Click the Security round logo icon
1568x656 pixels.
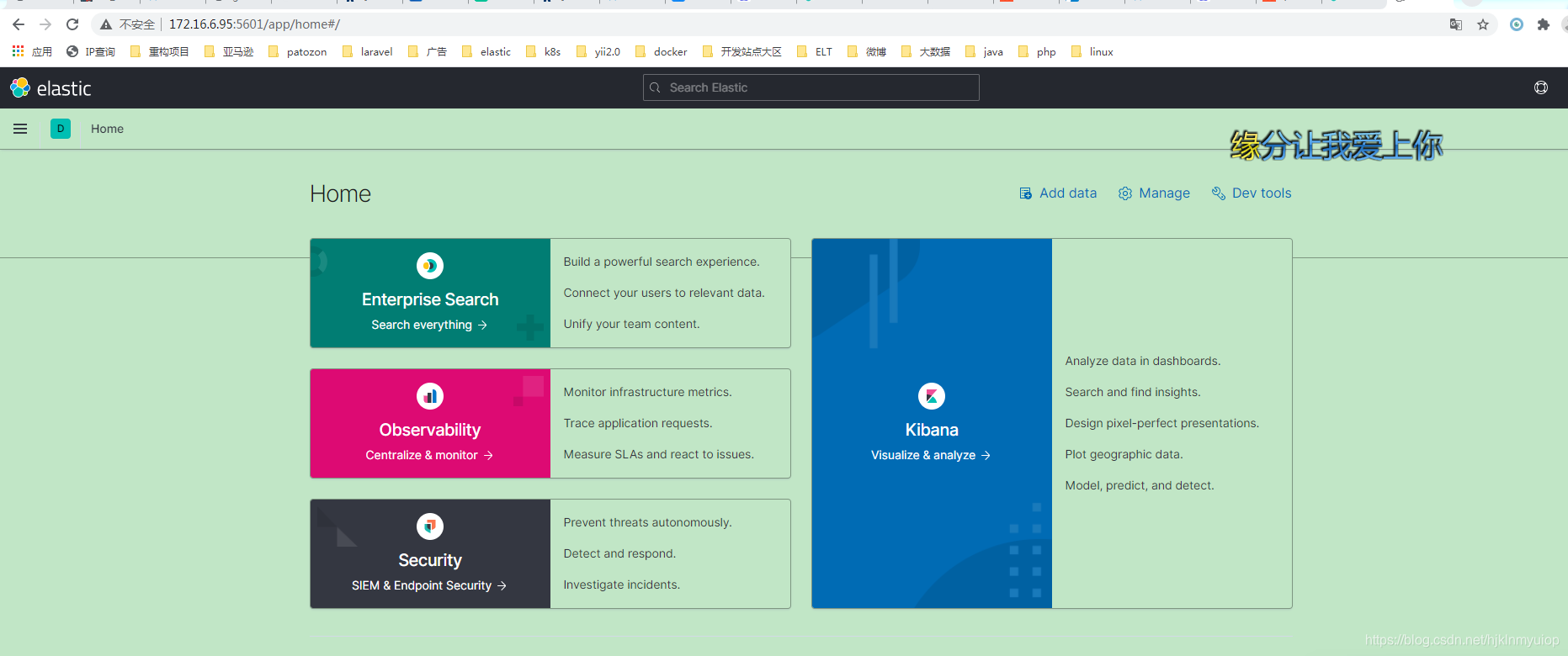tap(430, 526)
